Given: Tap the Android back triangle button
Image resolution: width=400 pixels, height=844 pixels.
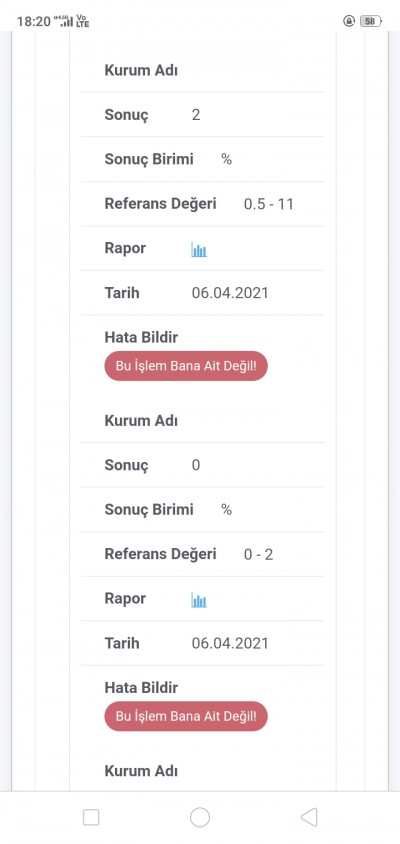Looking at the screenshot, I should click(x=308, y=817).
